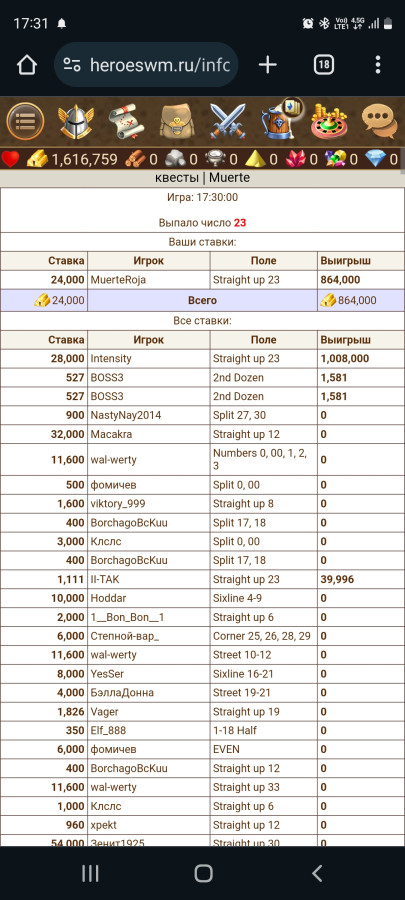
Task: Open the backpack inventory icon
Action: [x=178, y=122]
